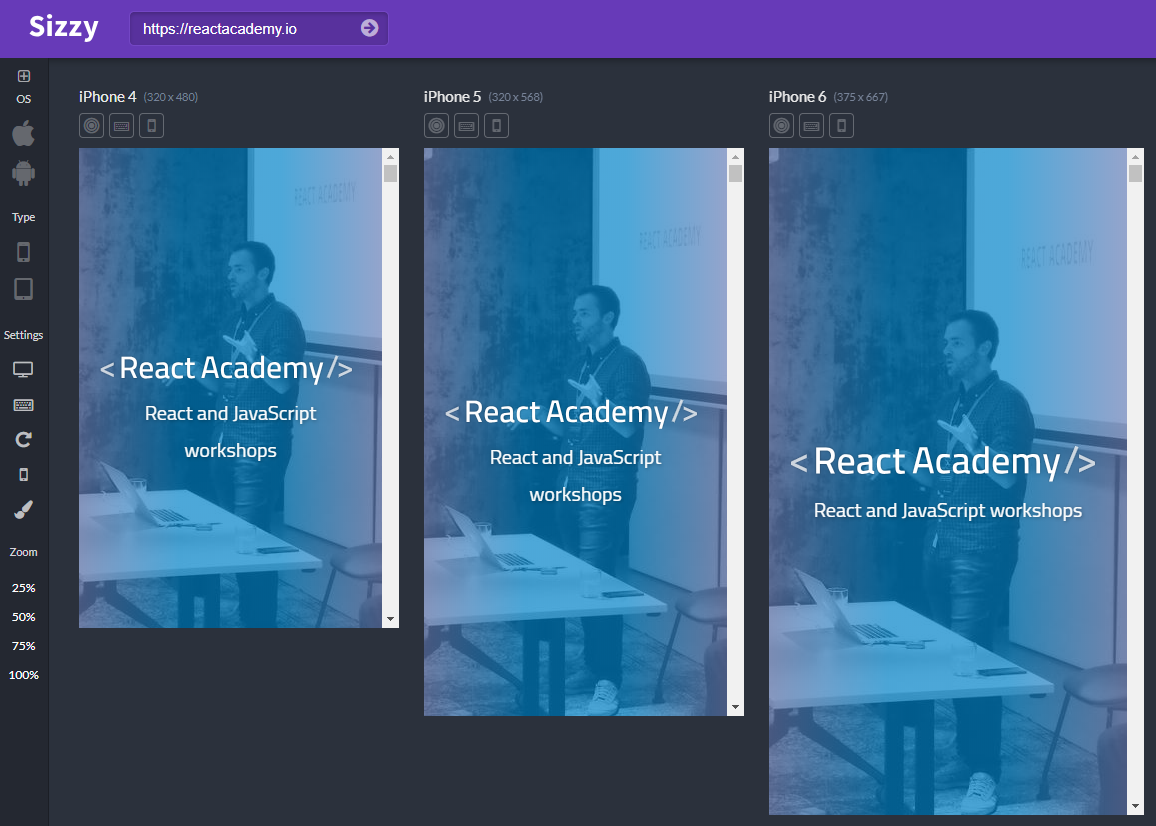
Task: Click the paintbrush theme icon
Action: tap(24, 510)
